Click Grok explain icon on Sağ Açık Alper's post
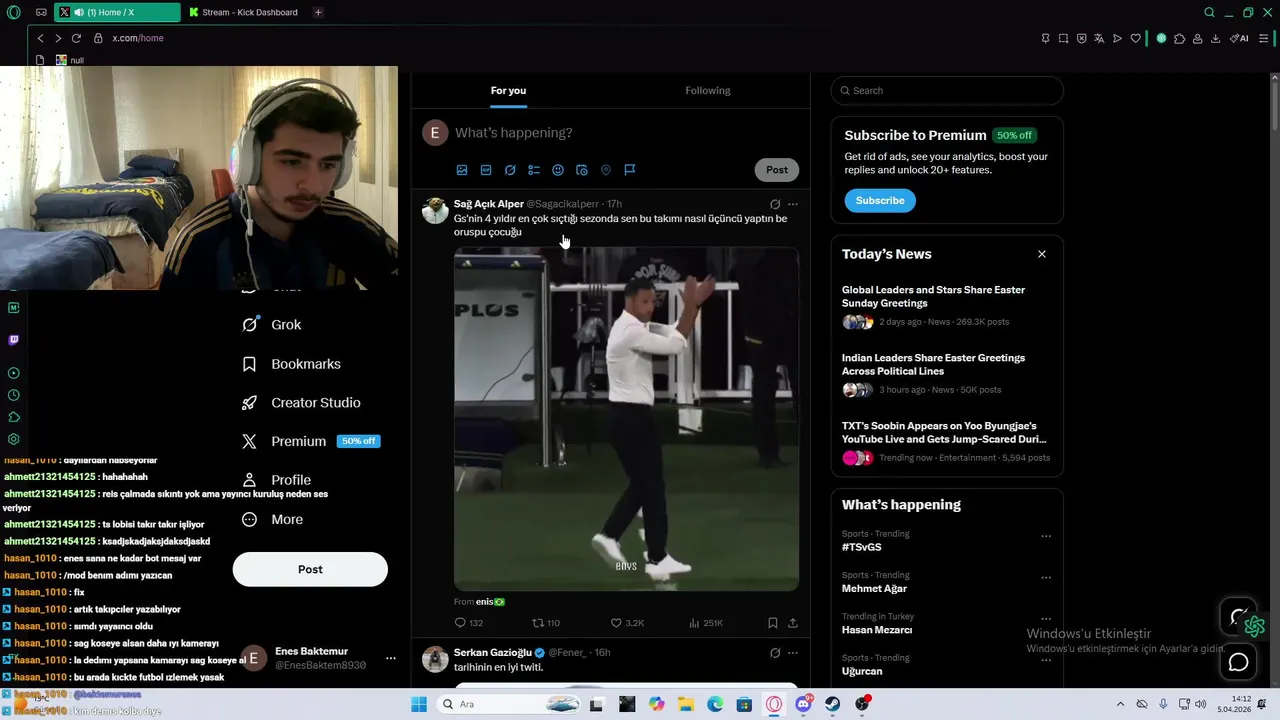Screen dimensions: 1280x720 tap(775, 204)
